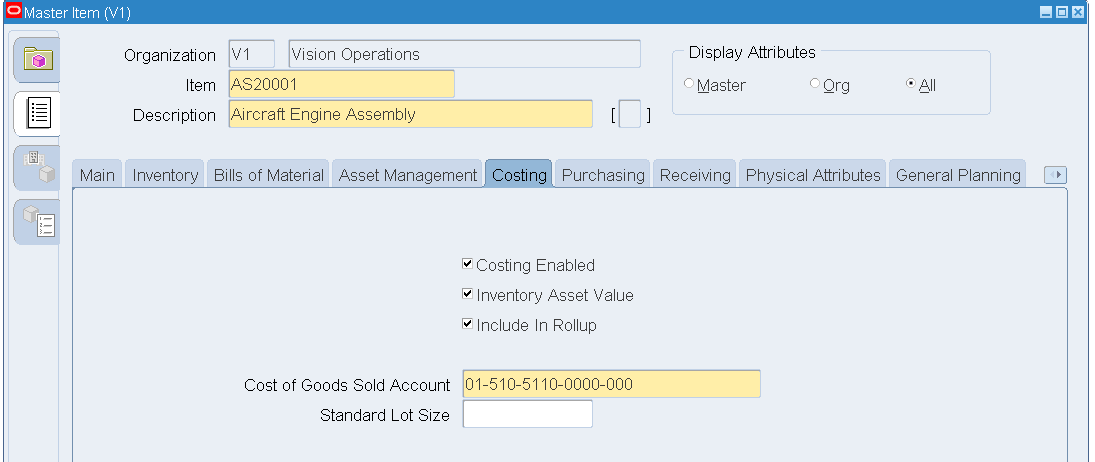Click the Cost of Goods Sold Account label

point(347,385)
